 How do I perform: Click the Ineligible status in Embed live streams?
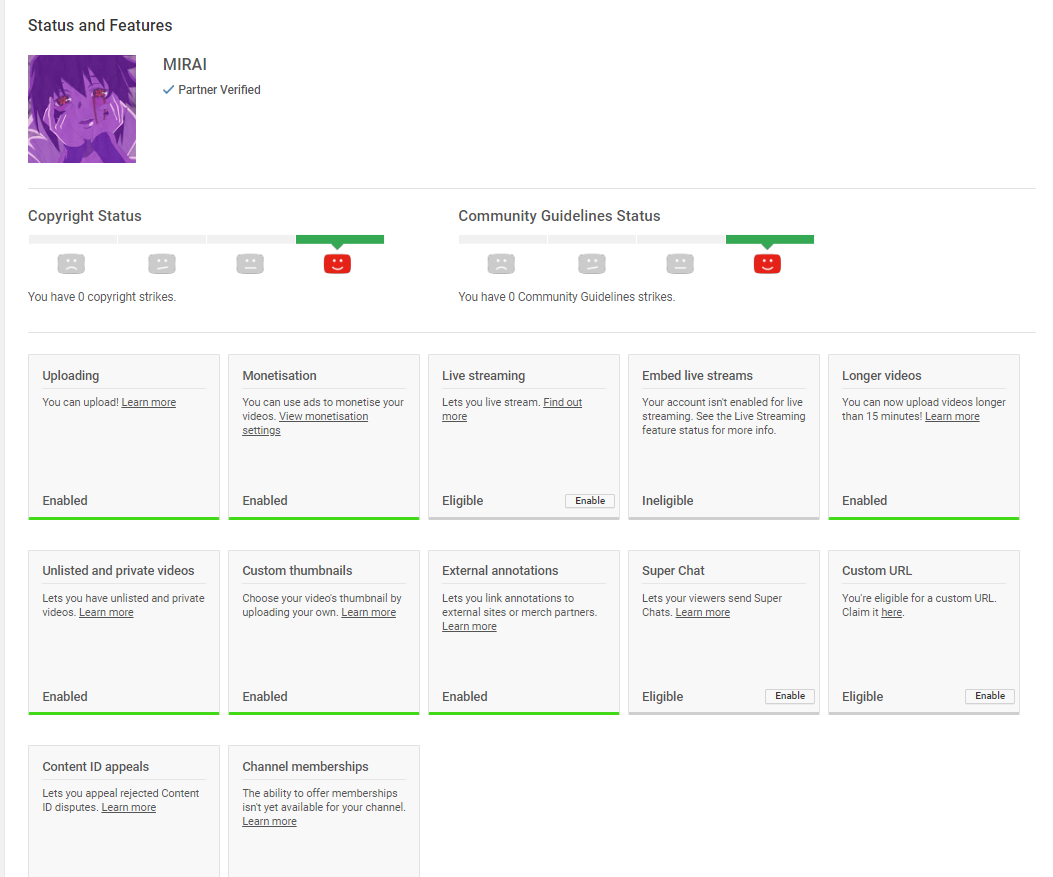coord(668,500)
